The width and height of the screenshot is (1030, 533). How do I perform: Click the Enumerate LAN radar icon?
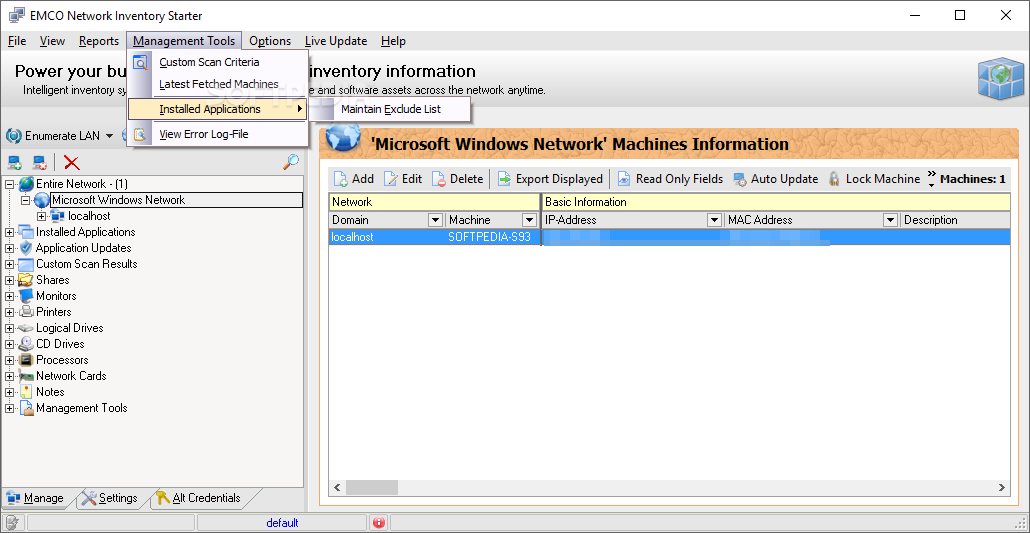pos(14,136)
